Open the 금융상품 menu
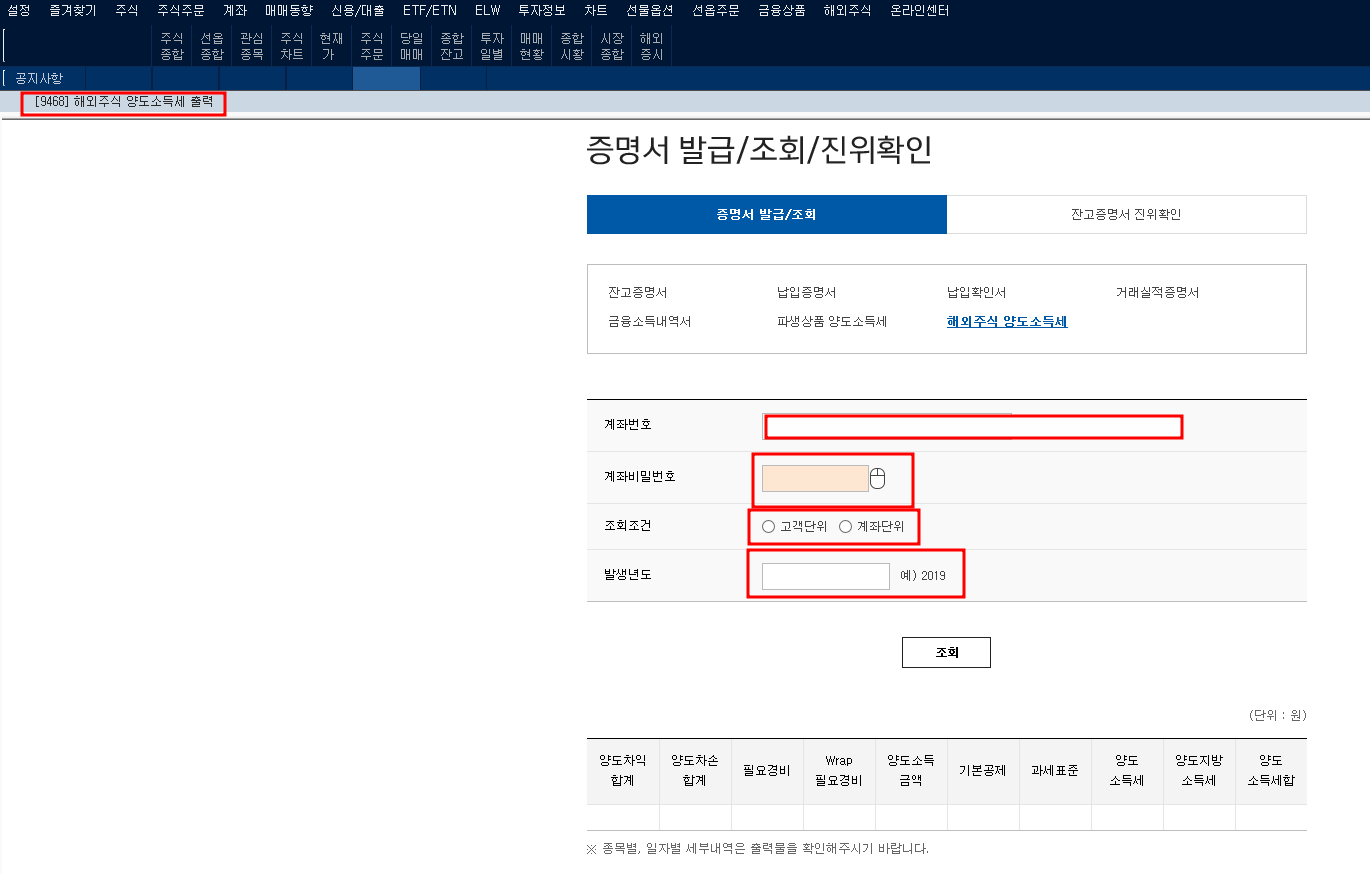Viewport: 1370px width, 874px height. (782, 11)
